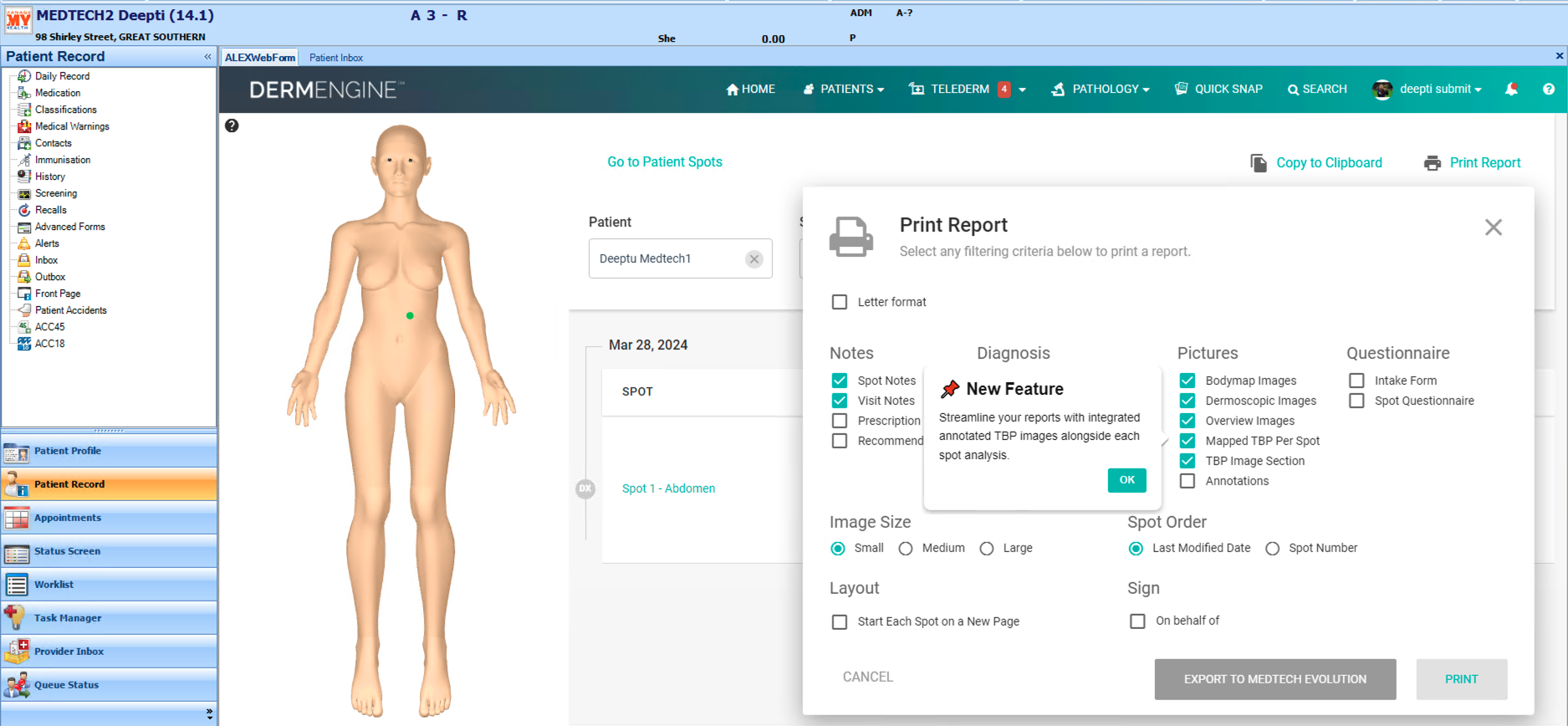The image size is (1568, 726).
Task: Switch to the Patient Inbox tab
Action: pyautogui.click(x=336, y=58)
